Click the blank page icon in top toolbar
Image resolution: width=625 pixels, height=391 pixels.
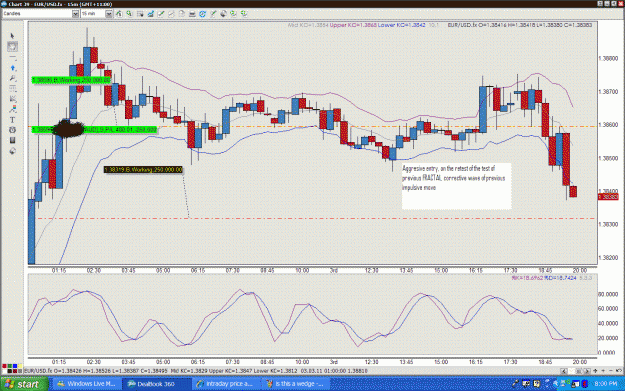(181, 14)
